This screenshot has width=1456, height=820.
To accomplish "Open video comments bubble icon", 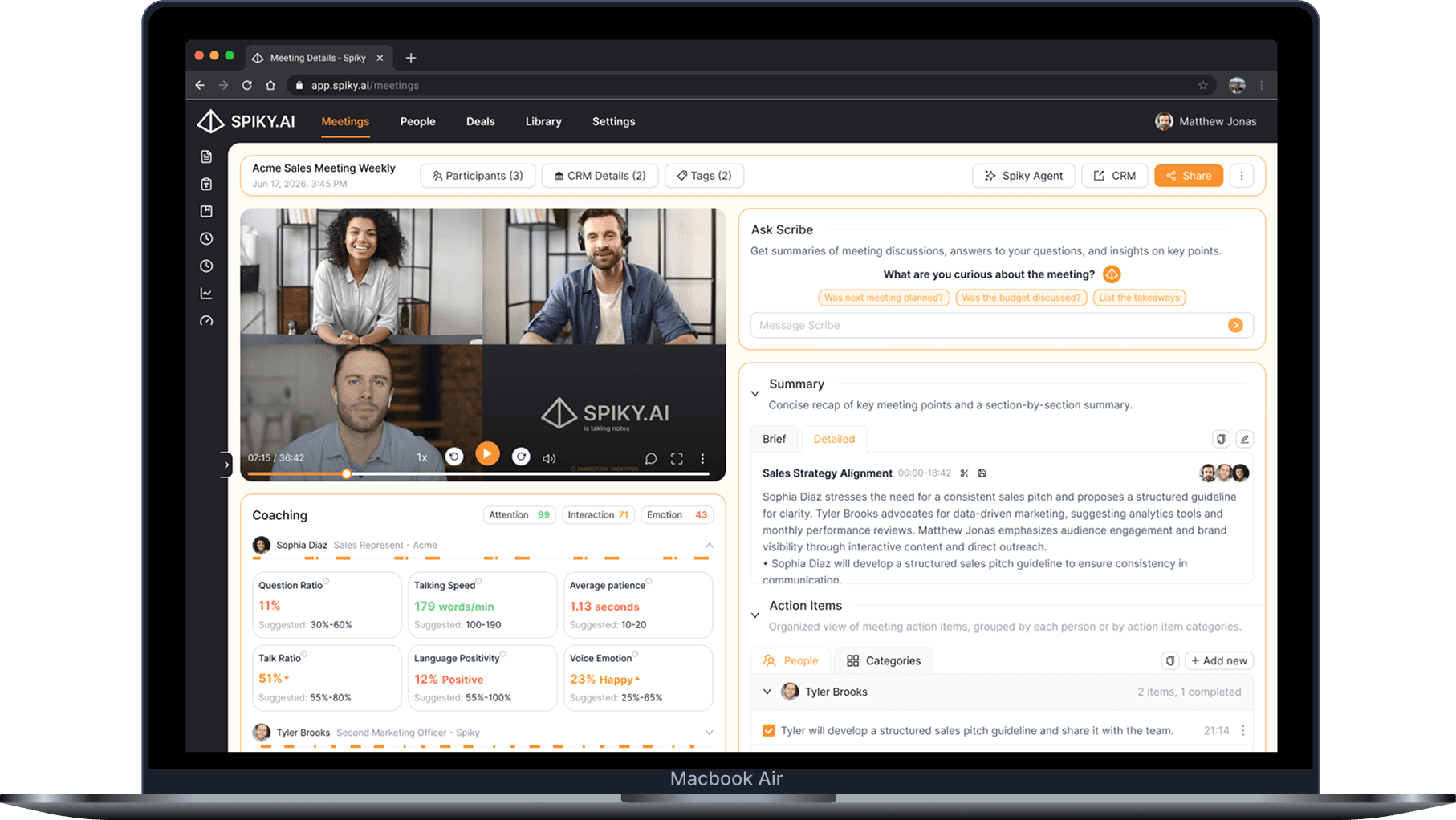I will (x=651, y=459).
